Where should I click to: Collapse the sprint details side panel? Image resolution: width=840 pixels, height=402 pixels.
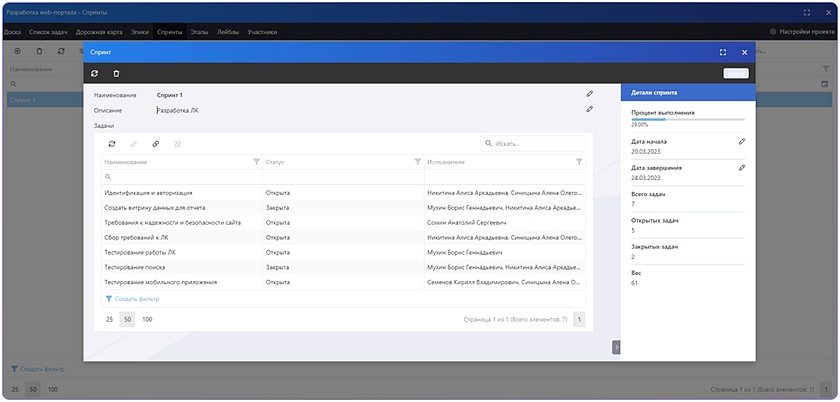click(x=616, y=346)
